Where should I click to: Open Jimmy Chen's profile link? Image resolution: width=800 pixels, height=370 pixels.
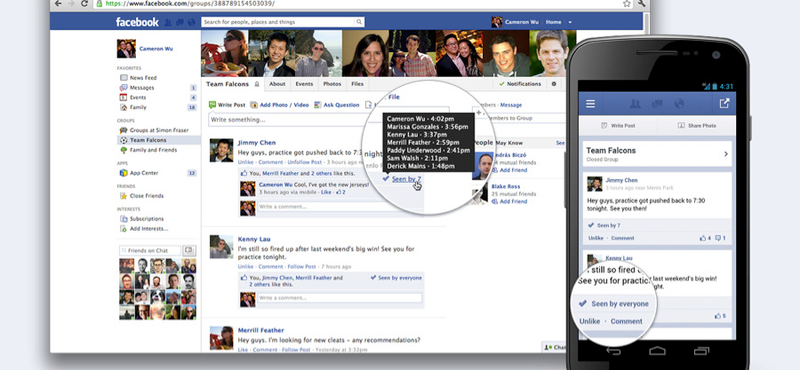[257, 143]
